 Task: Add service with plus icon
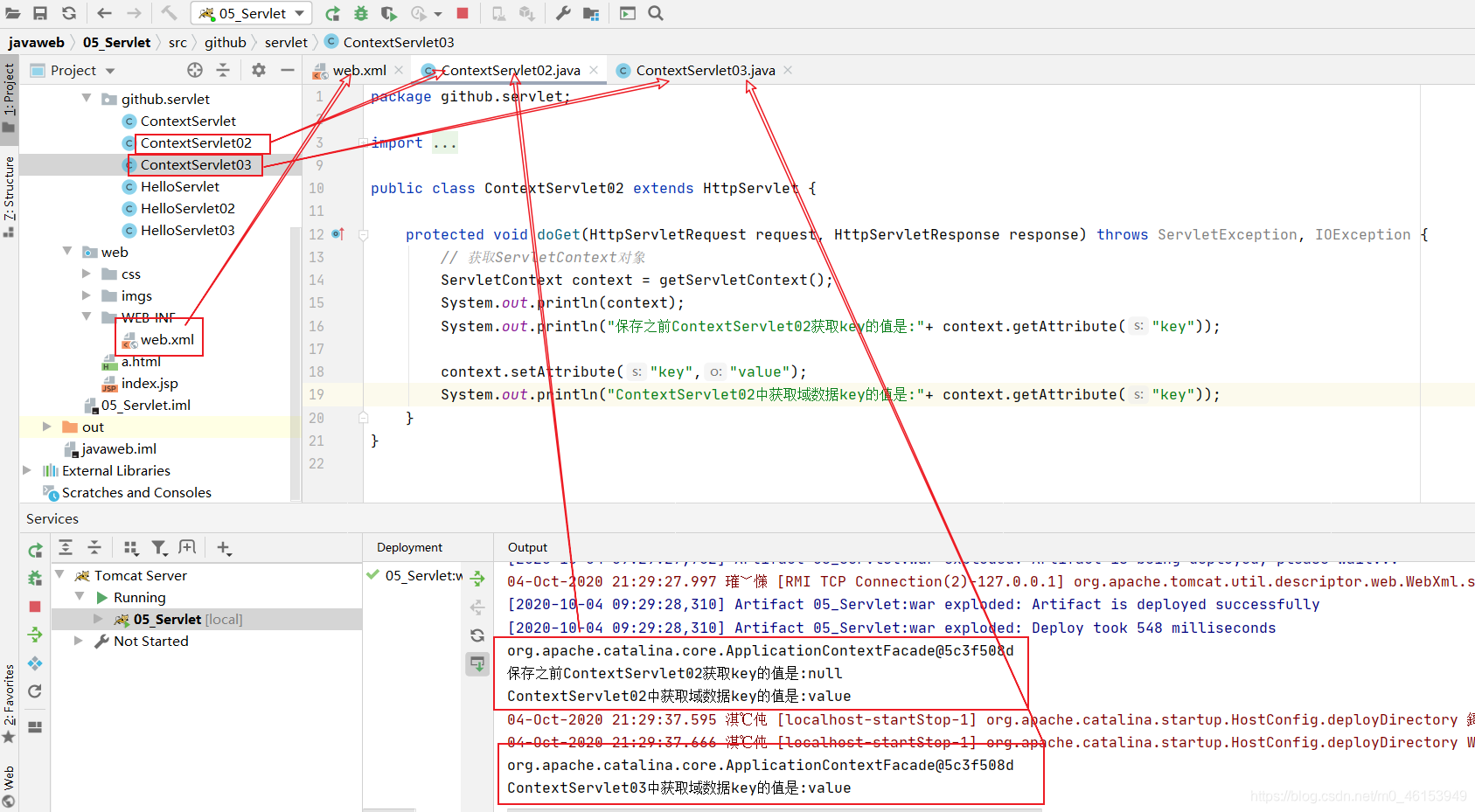(224, 548)
